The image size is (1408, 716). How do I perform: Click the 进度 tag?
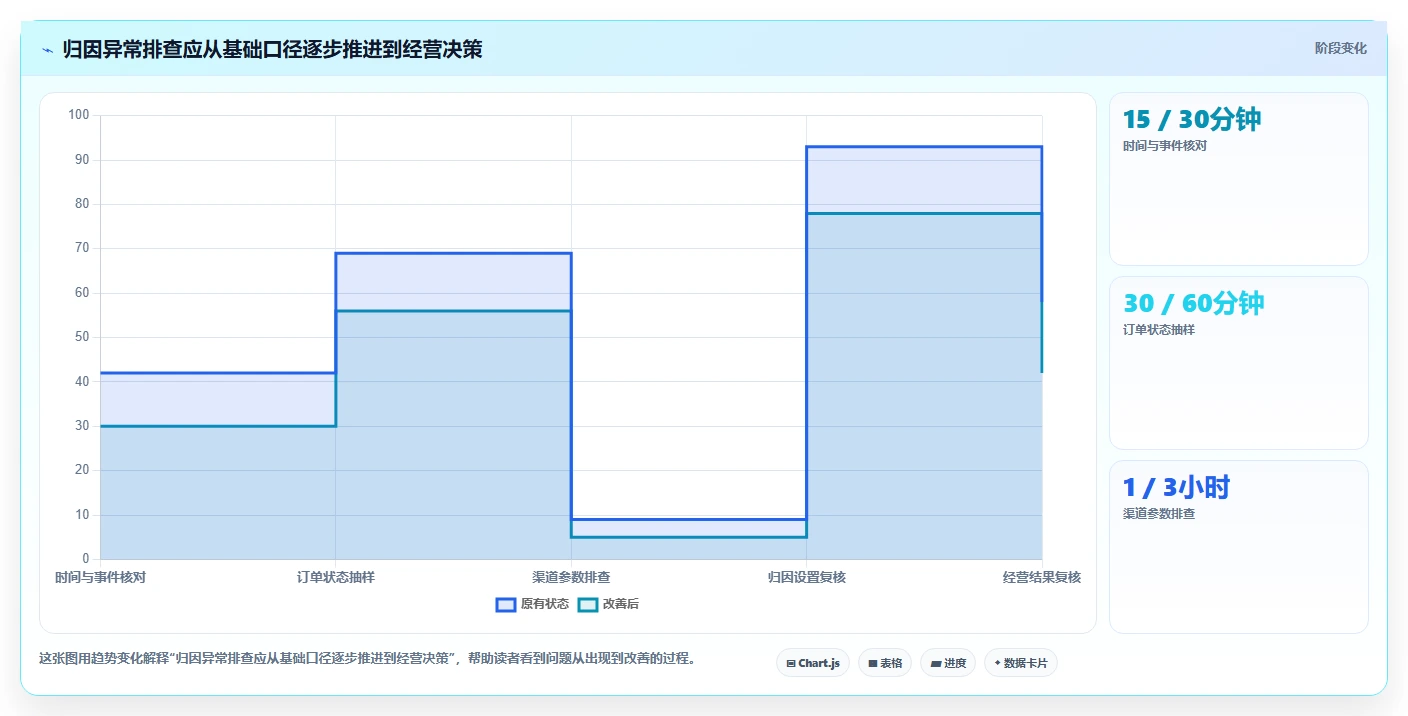click(948, 663)
